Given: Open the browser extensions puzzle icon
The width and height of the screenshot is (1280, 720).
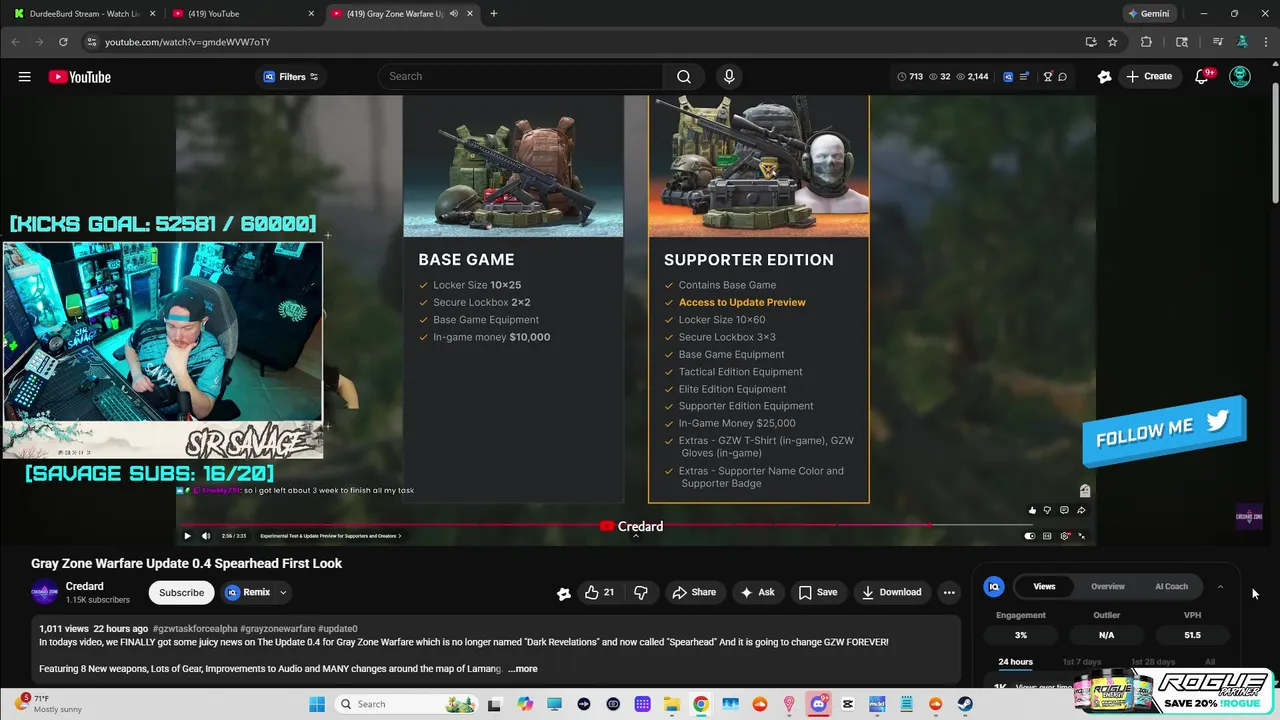Looking at the screenshot, I should [1146, 42].
